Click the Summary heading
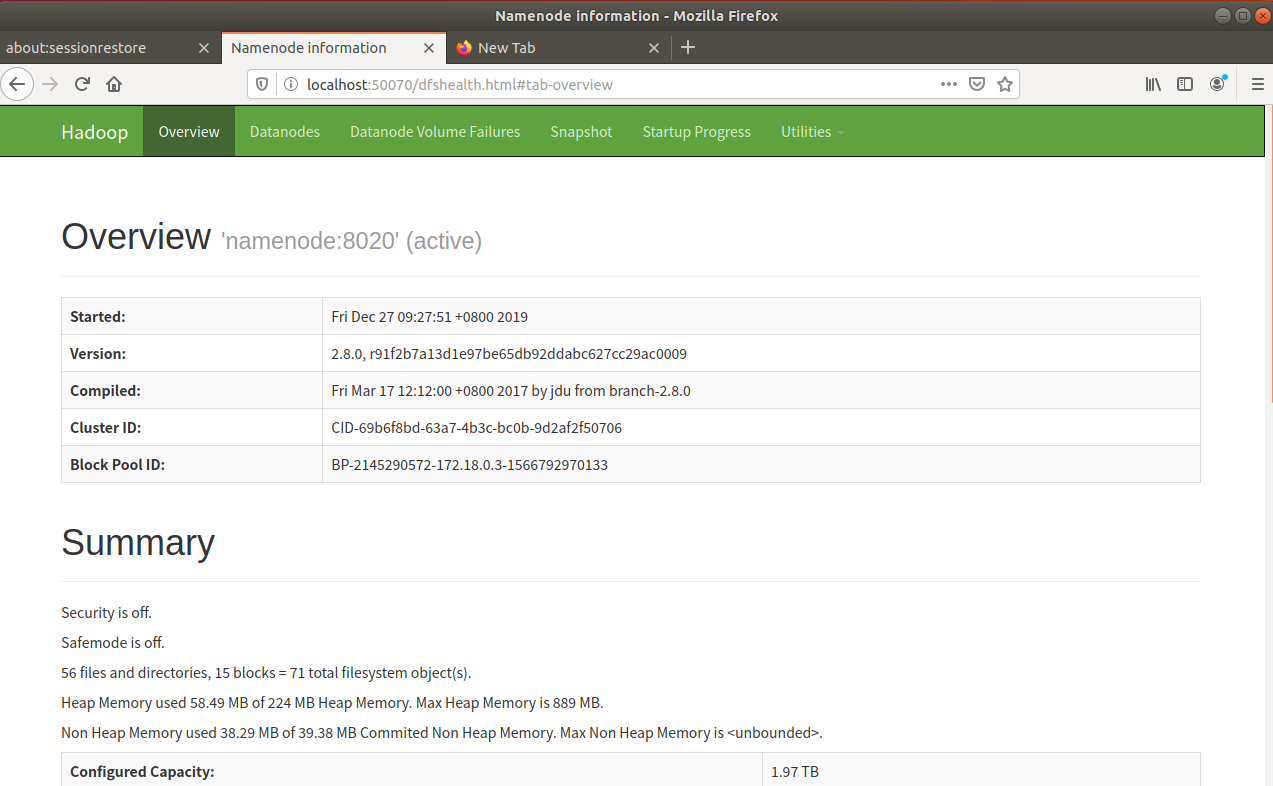Viewport: 1273px width, 786px height. click(x=138, y=542)
